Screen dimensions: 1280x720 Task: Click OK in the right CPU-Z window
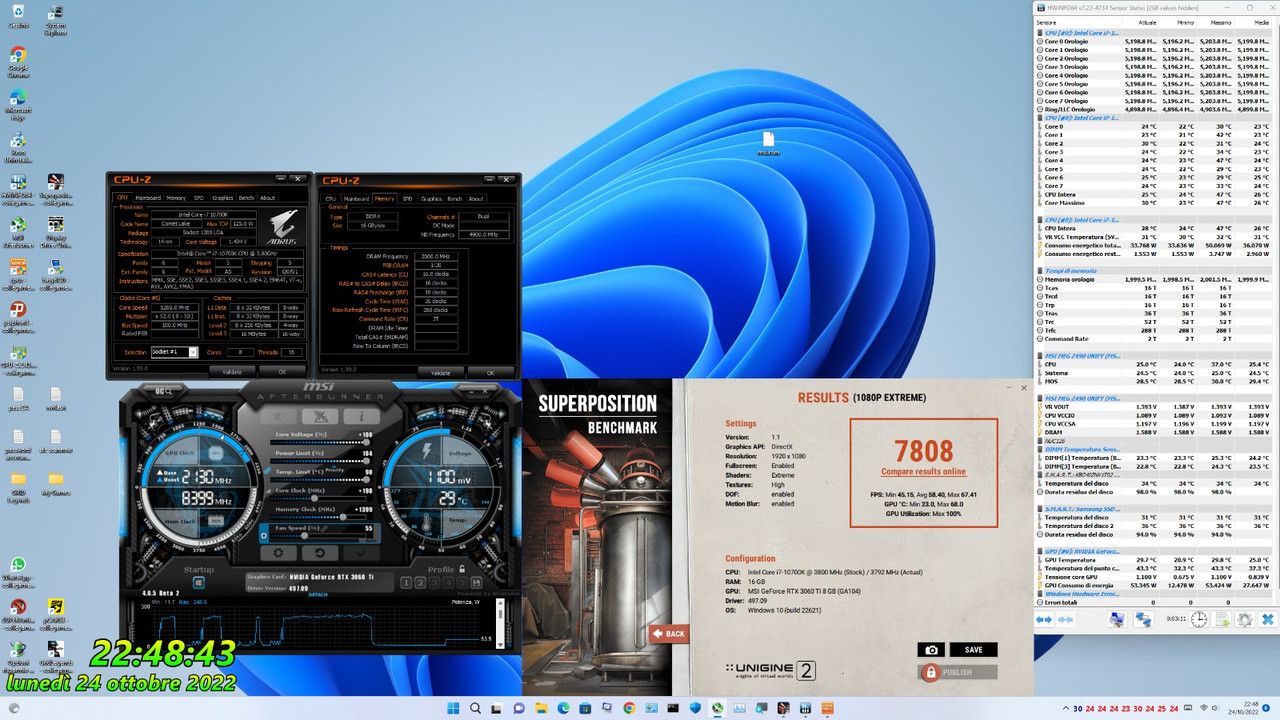(490, 373)
